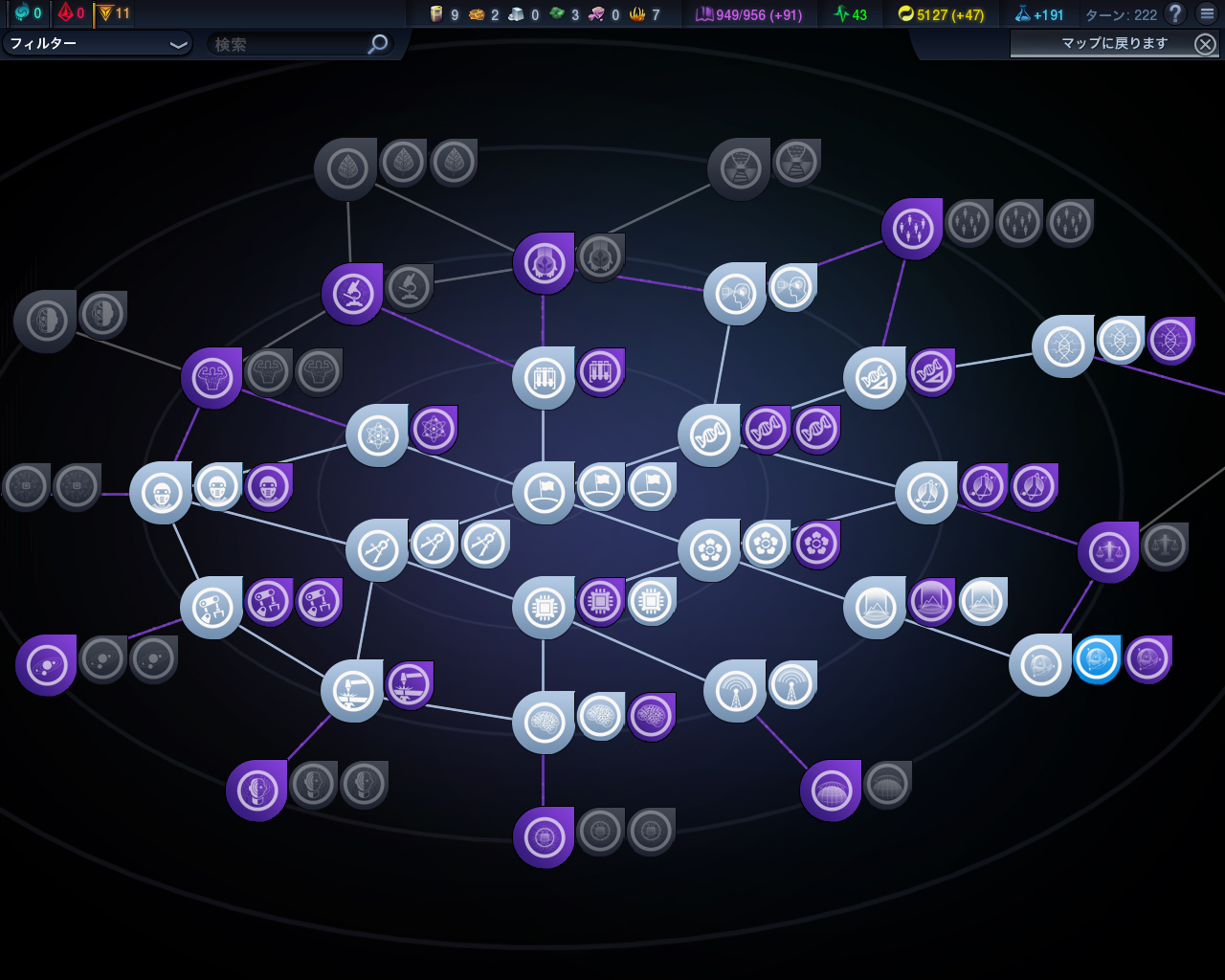This screenshot has height=980, width=1225.
Task: Open help with the question mark icon
Action: click(x=1175, y=13)
